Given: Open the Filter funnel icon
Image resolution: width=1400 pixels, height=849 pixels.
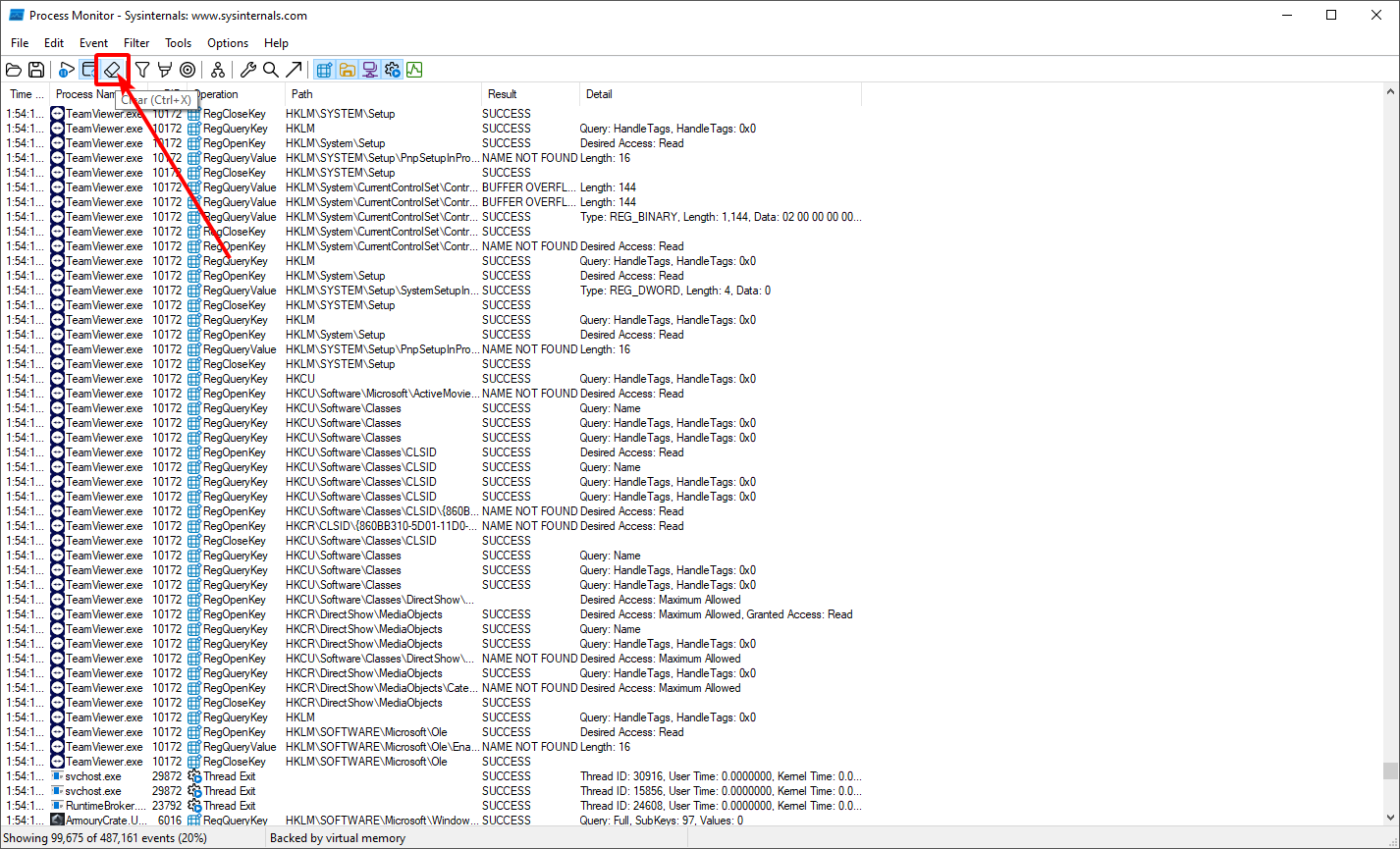Looking at the screenshot, I should pyautogui.click(x=142, y=70).
